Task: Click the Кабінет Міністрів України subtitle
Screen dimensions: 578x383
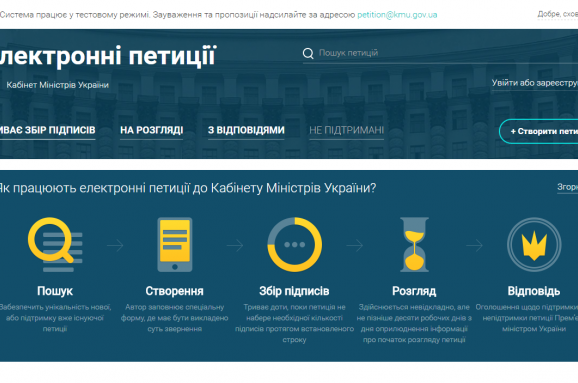Action: [58, 85]
